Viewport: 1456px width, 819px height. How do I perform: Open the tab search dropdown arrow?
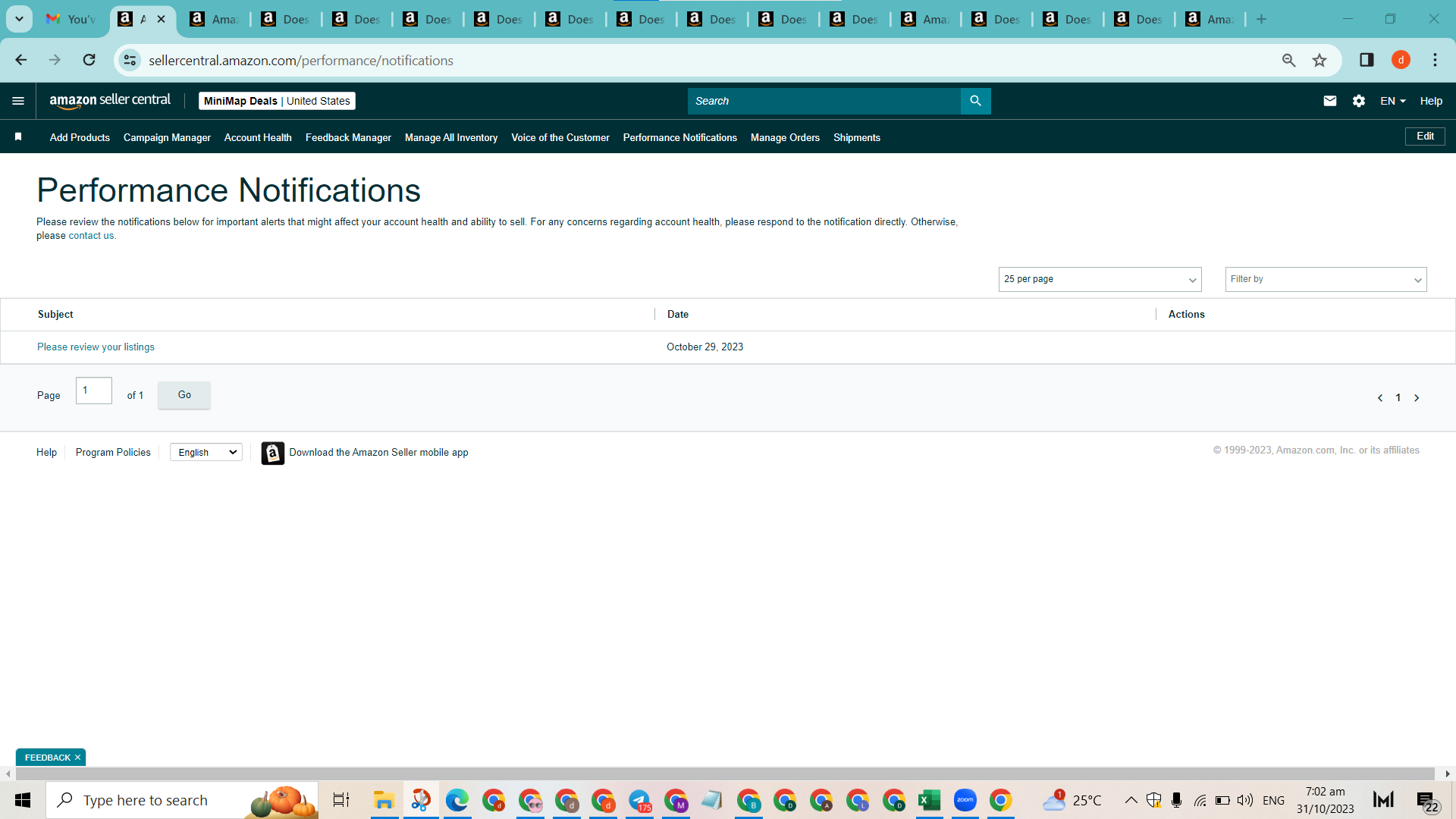[x=19, y=19]
